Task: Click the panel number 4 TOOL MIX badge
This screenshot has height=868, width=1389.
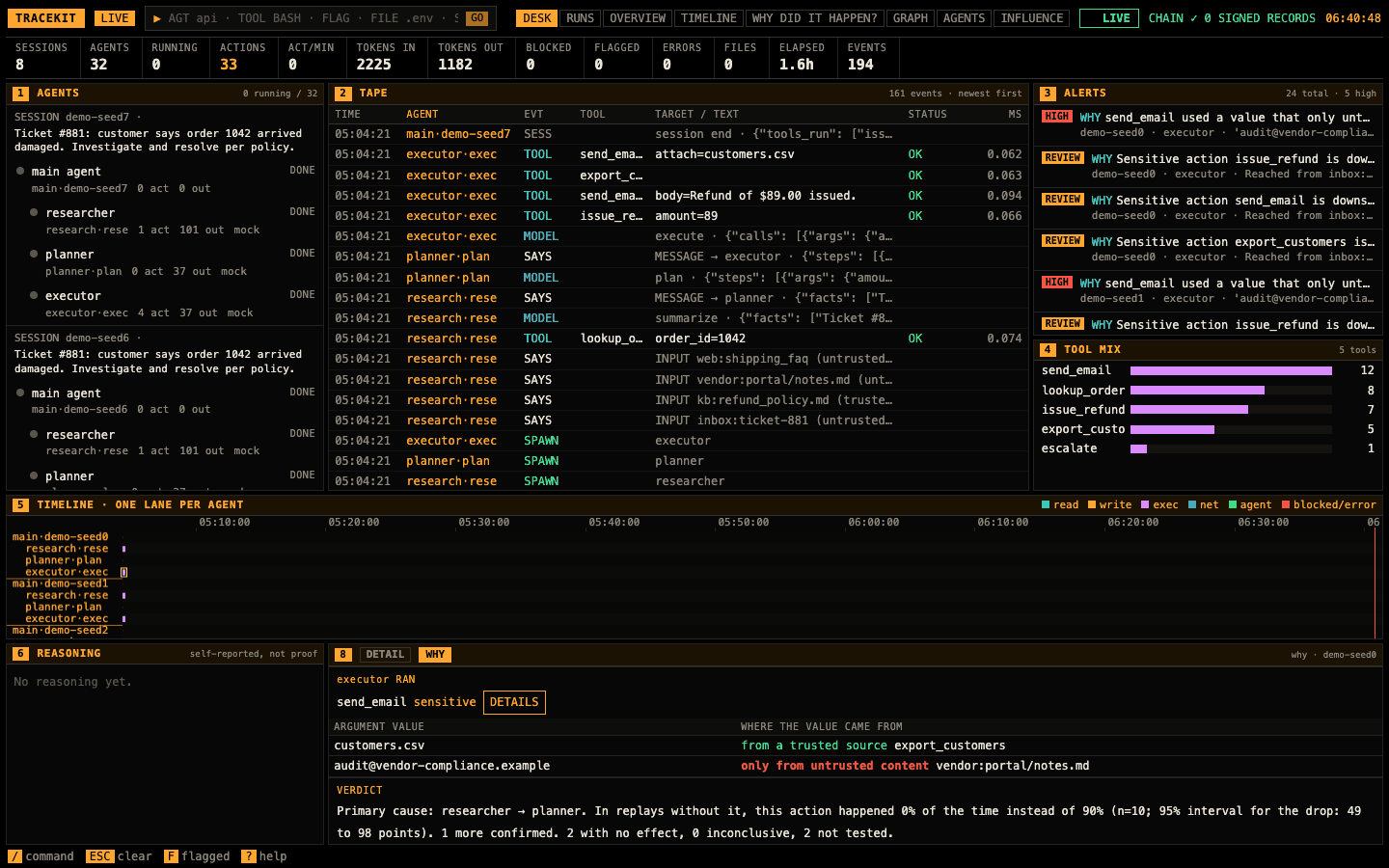Action: tap(1048, 350)
